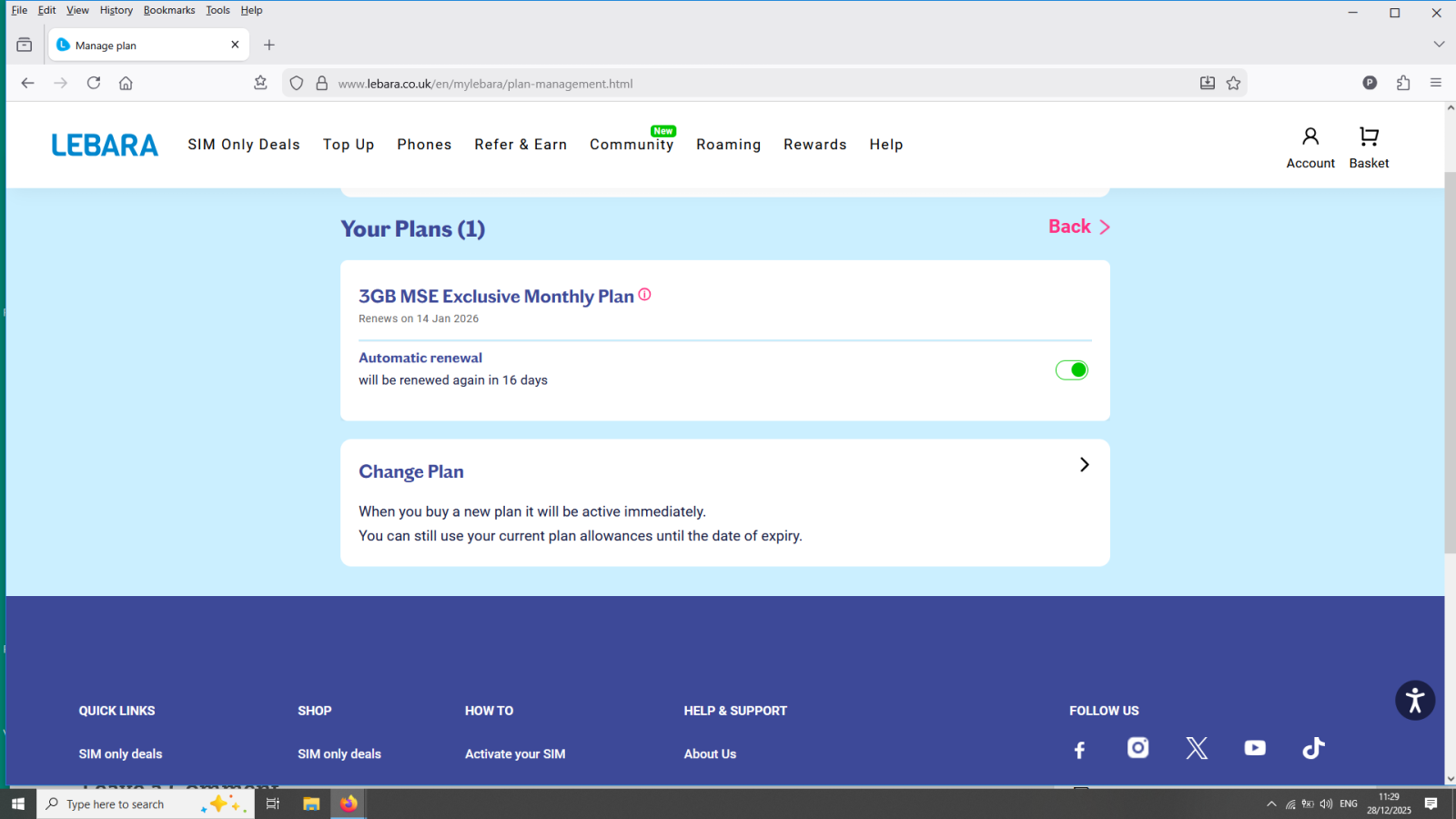This screenshot has height=819, width=1456.
Task: Go Back from Your Plans
Action: click(1078, 227)
